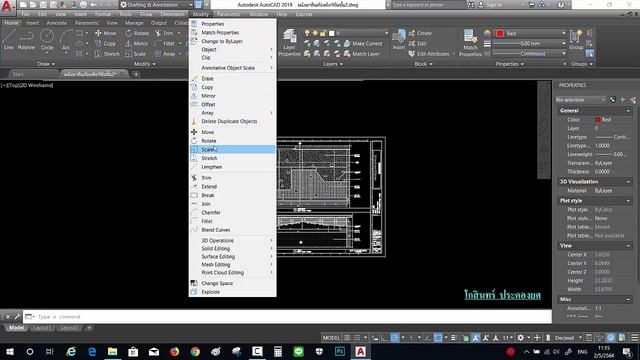Open the Drafting & Annotation workspace dropdown

pyautogui.click(x=156, y=5)
